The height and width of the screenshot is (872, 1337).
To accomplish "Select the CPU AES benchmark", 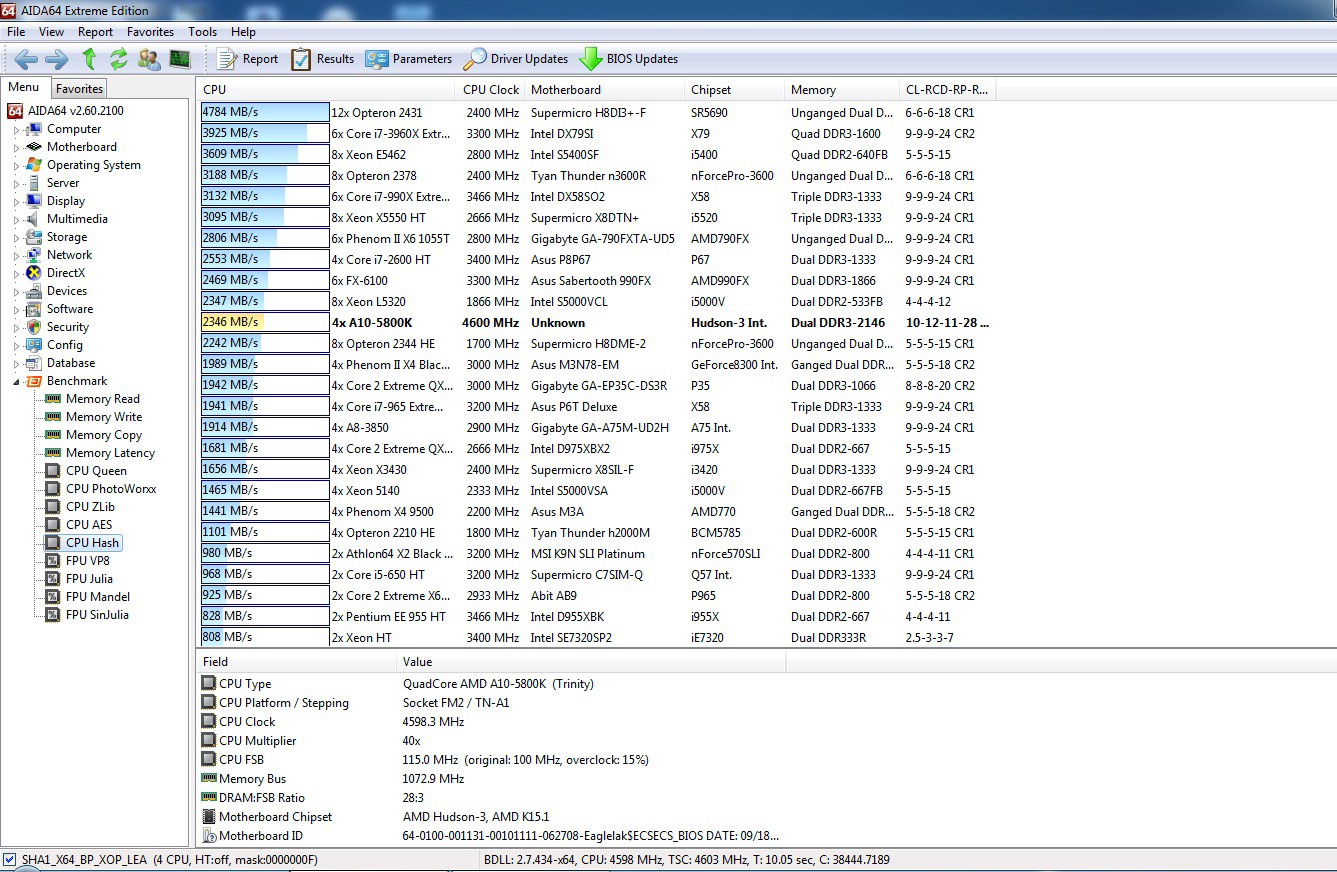I will (x=79, y=525).
